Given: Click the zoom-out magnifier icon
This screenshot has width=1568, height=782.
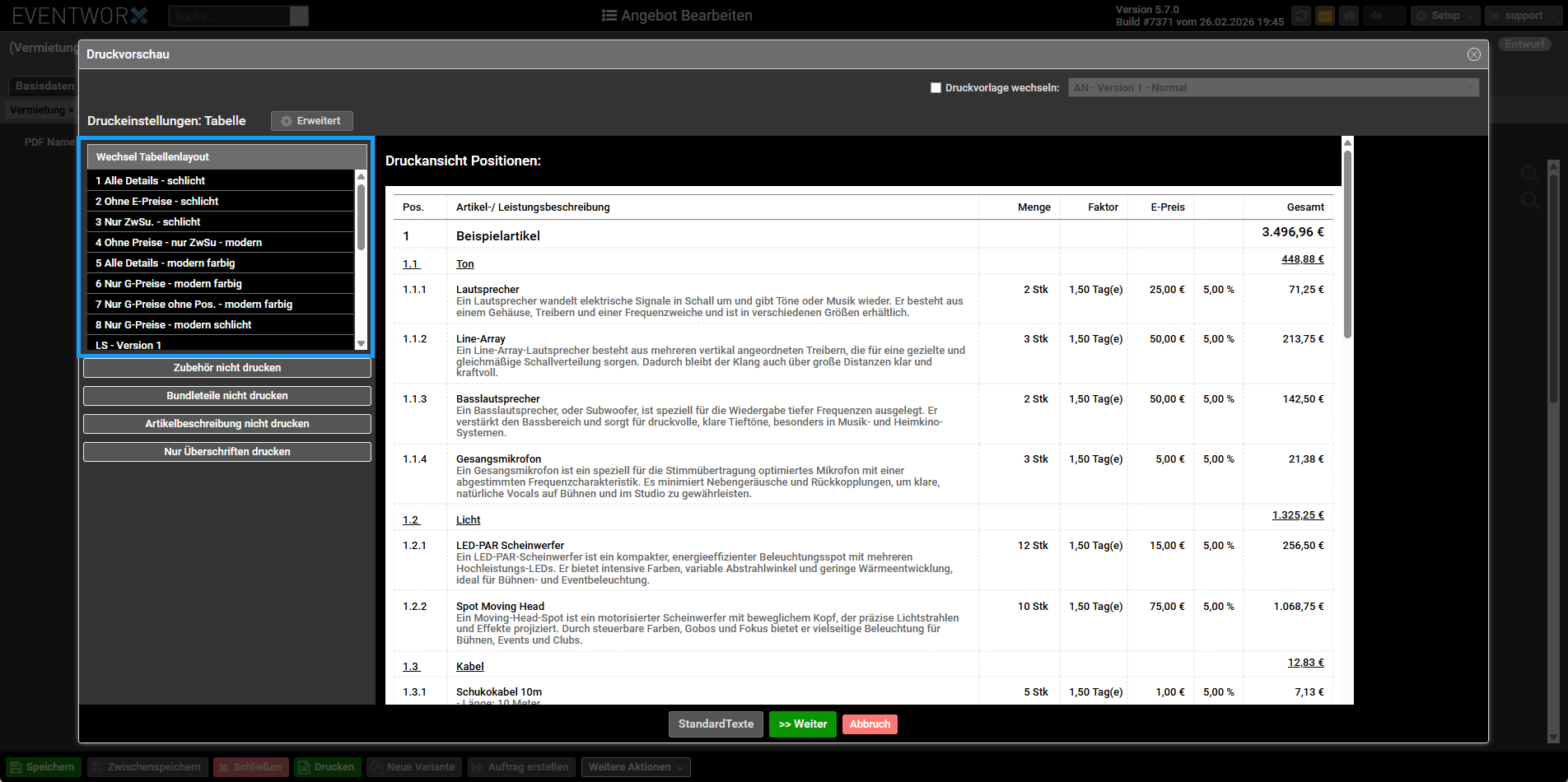Looking at the screenshot, I should 1530,201.
